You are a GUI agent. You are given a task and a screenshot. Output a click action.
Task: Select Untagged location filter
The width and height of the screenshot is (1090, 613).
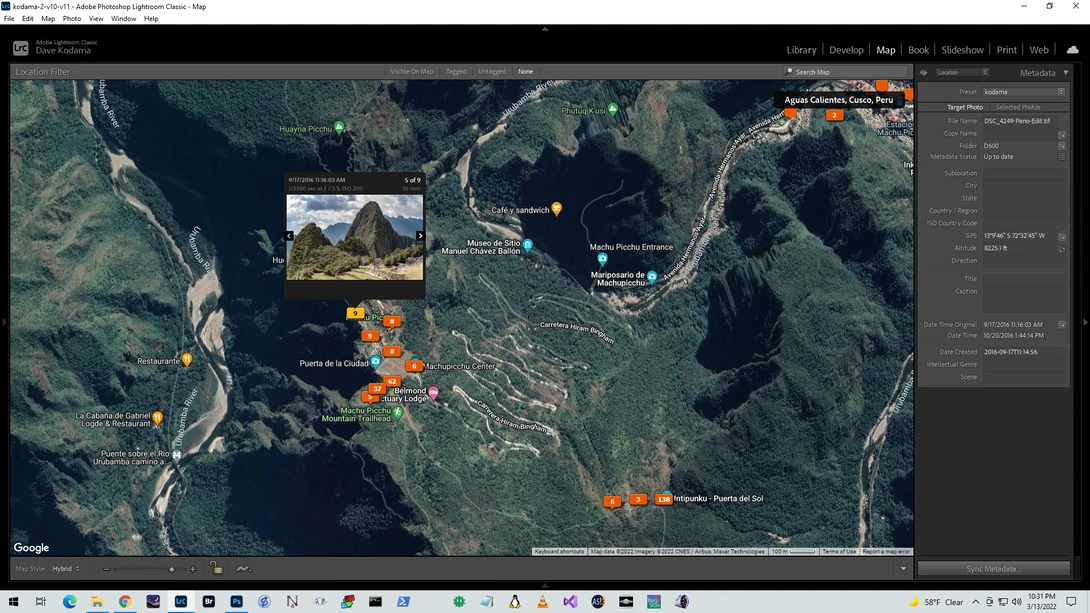click(x=492, y=72)
